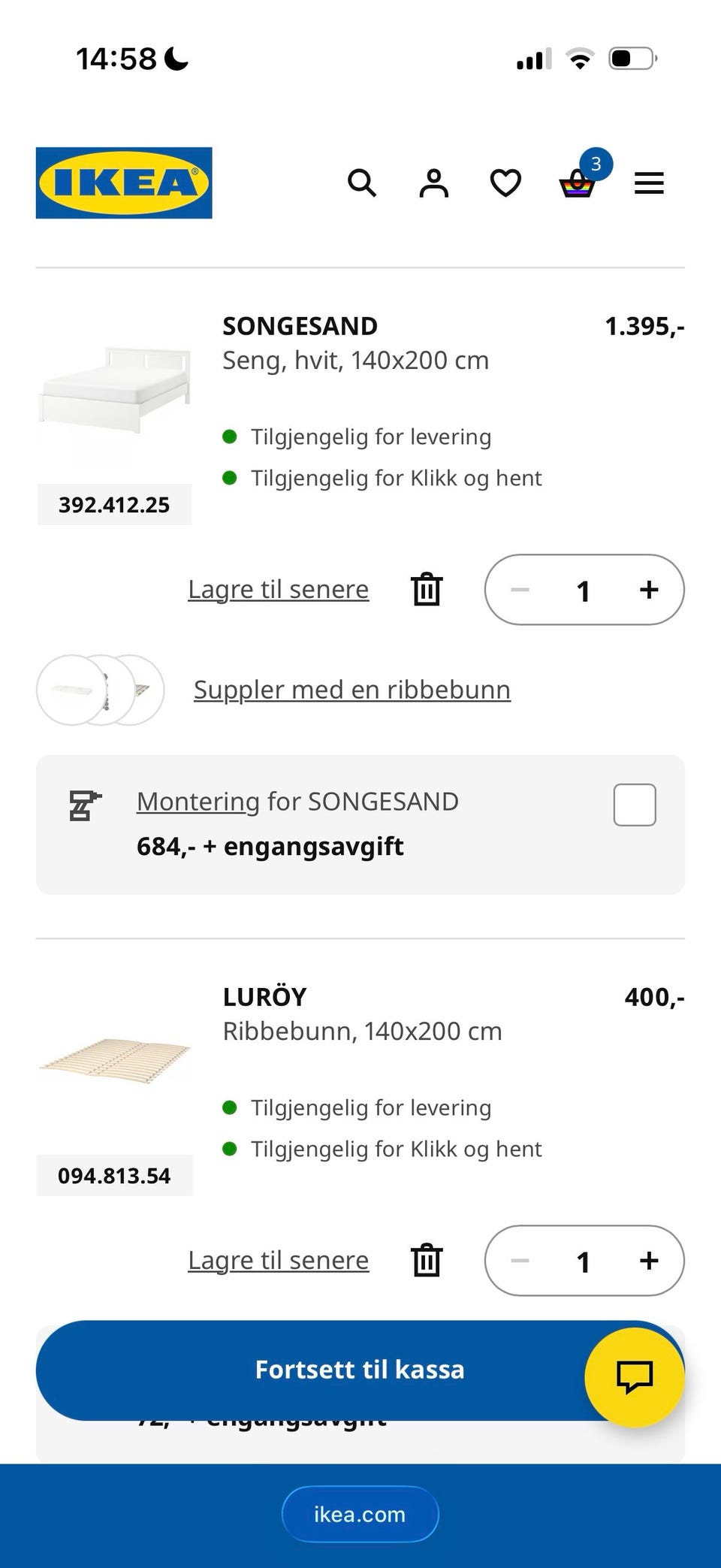Open the yellow chat bubble button
The width and height of the screenshot is (721, 1568).
[635, 1376]
